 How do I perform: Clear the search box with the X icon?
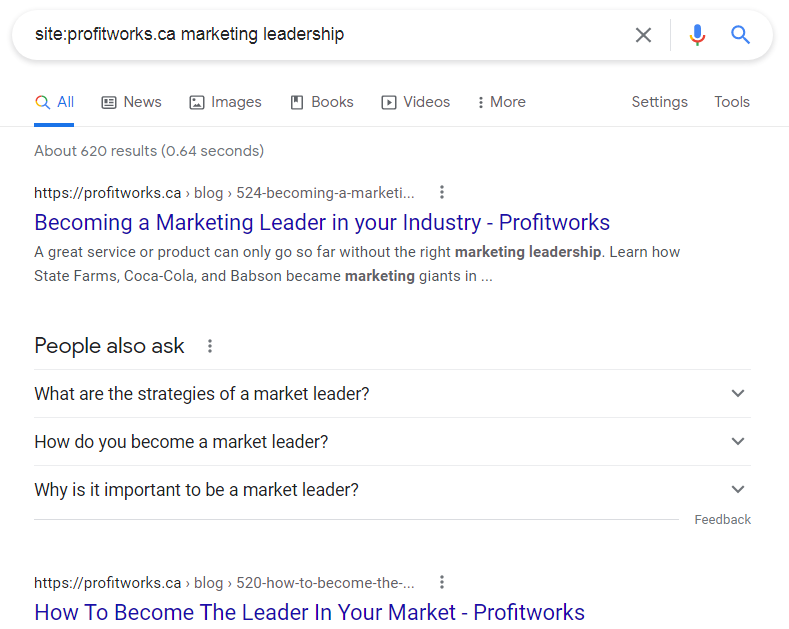(x=643, y=35)
